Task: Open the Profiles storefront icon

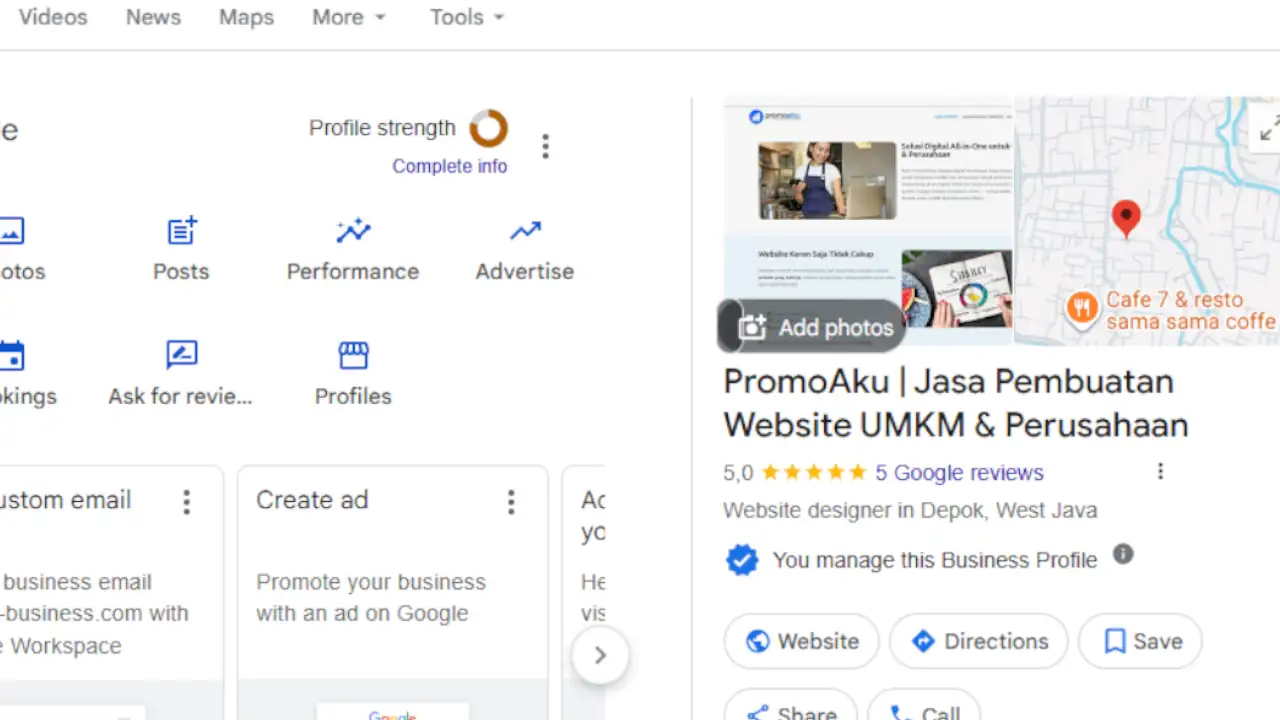Action: [353, 355]
